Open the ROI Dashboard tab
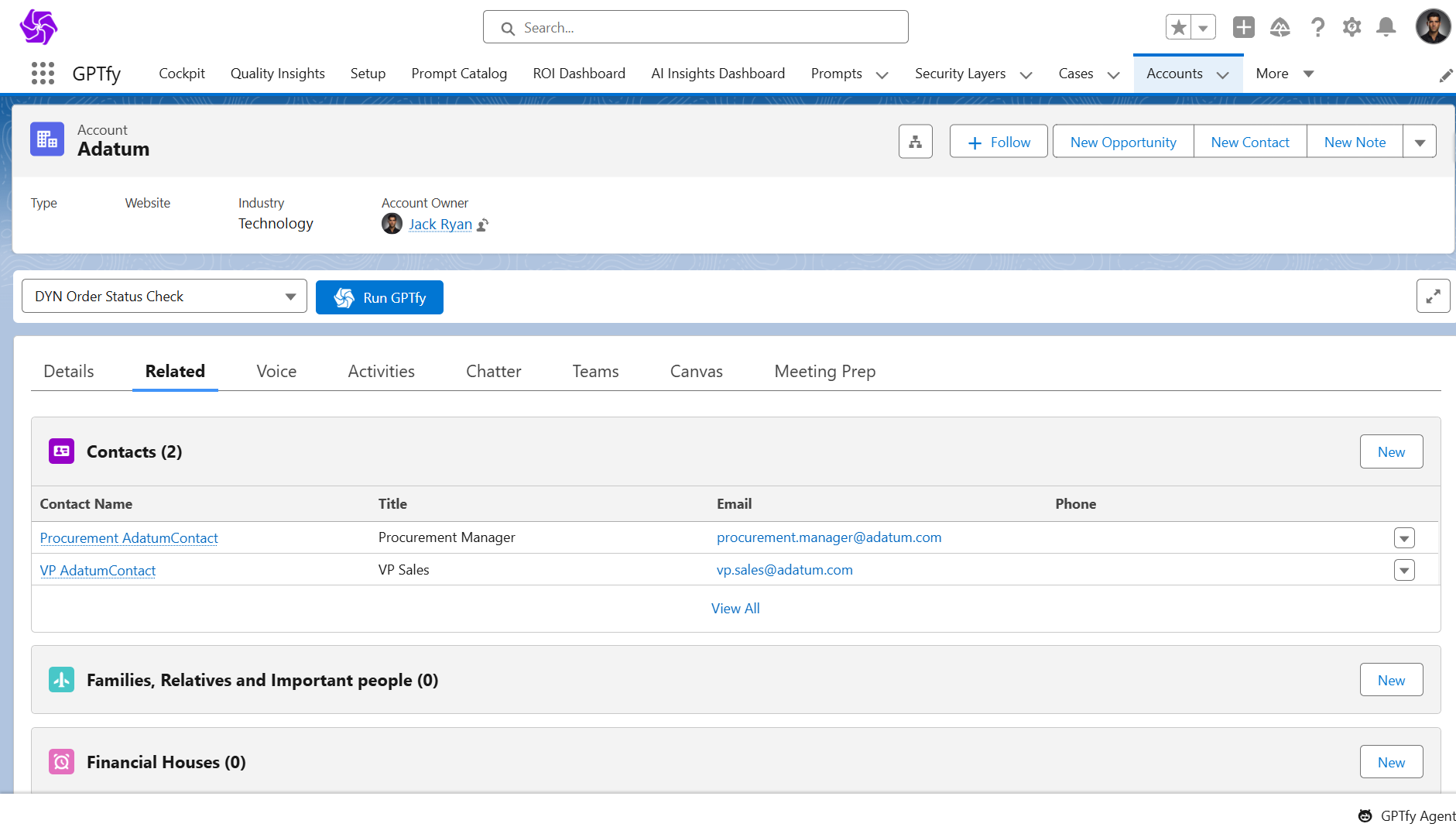The width and height of the screenshot is (1456, 834). pos(579,74)
